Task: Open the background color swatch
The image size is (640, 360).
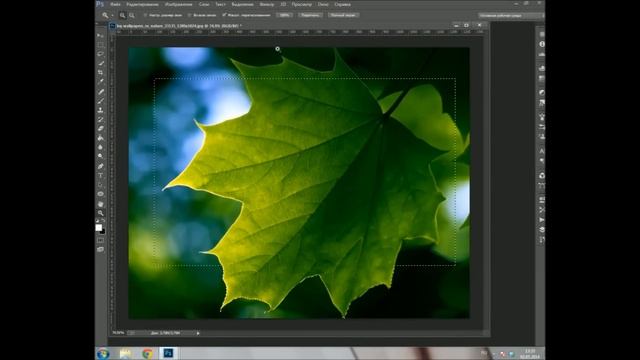Action: pos(103,231)
